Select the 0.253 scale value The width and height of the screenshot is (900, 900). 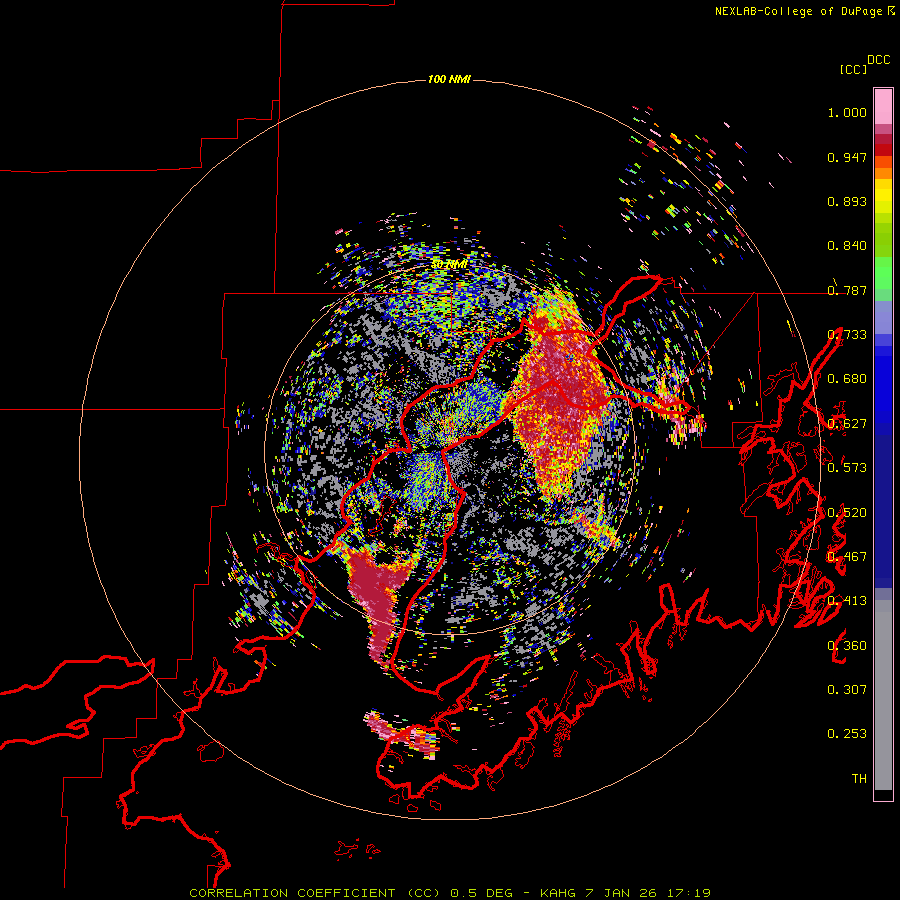click(x=847, y=734)
